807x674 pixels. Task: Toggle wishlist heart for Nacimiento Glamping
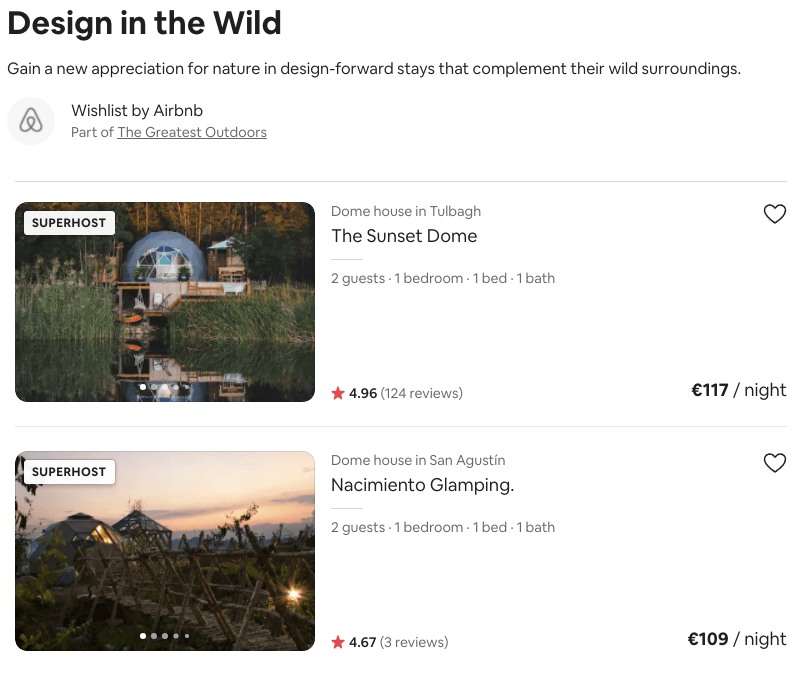pos(774,463)
